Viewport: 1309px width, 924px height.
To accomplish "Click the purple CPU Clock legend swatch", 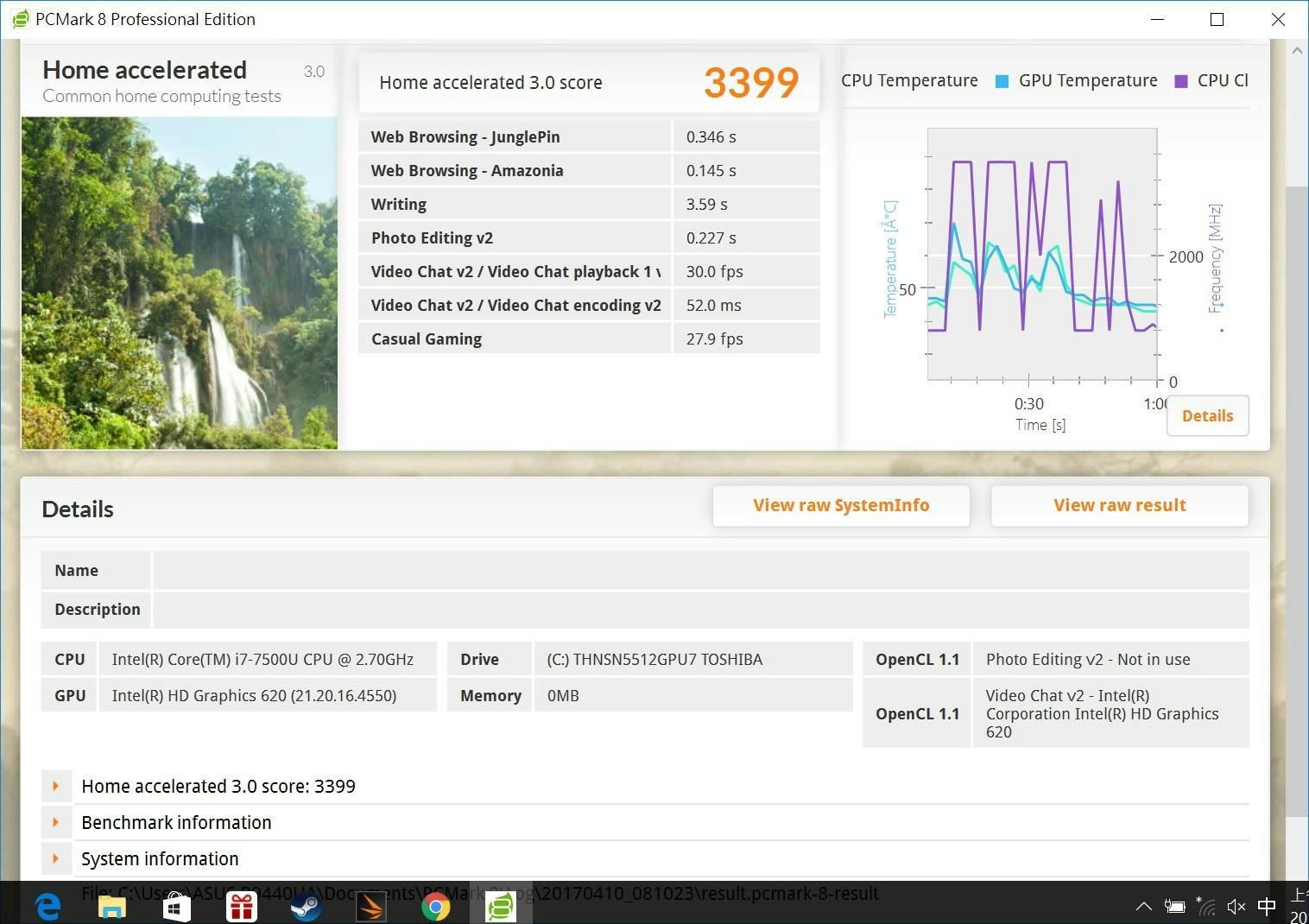I will tap(1181, 81).
